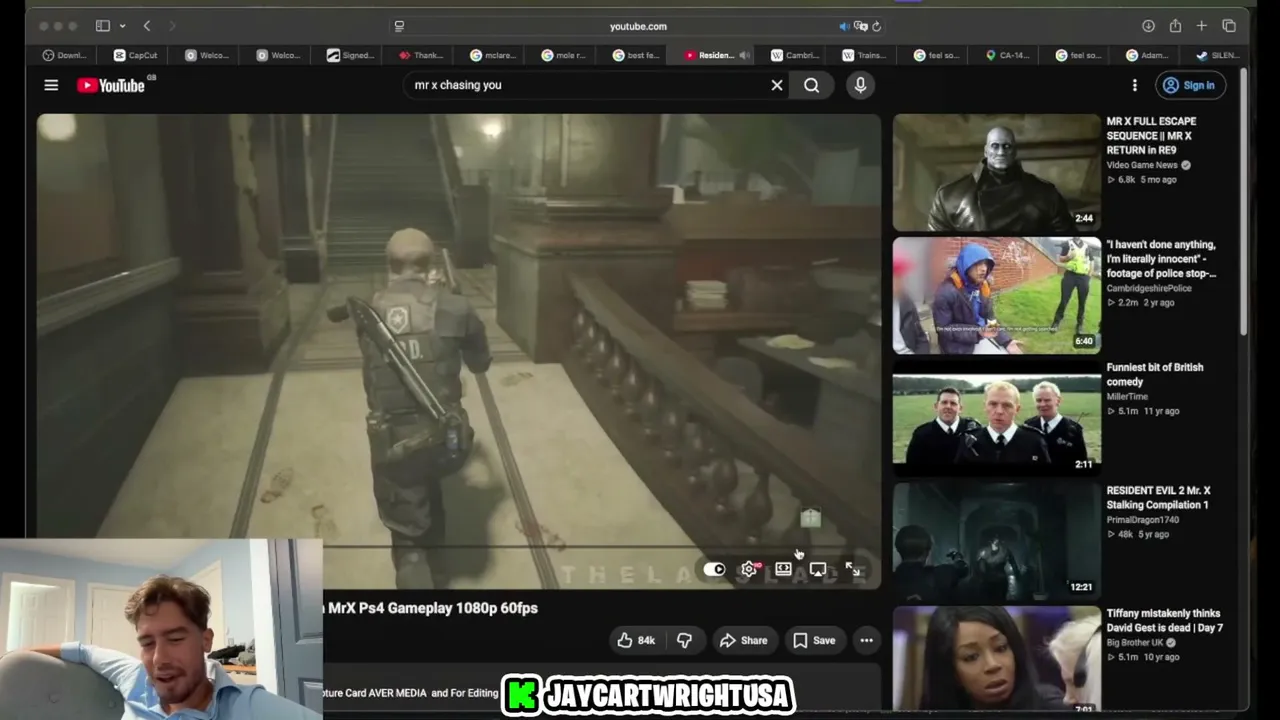Toggle the autoplay switch in the player
This screenshot has height=720, width=1280.
714,569
